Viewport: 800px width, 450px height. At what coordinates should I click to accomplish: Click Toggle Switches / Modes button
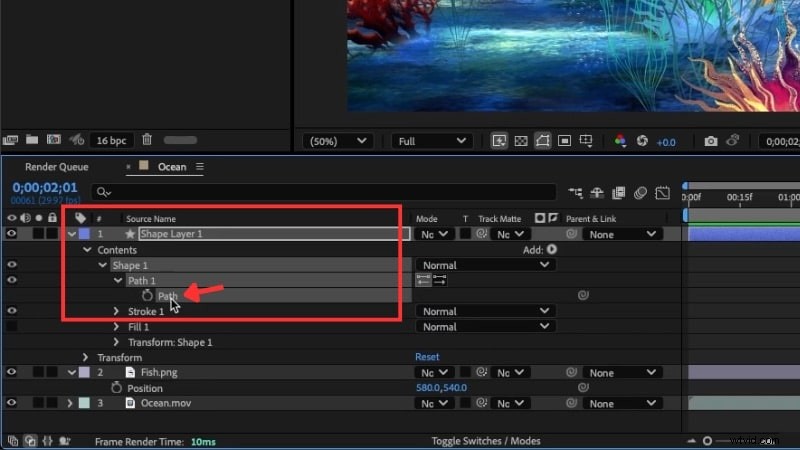click(486, 441)
